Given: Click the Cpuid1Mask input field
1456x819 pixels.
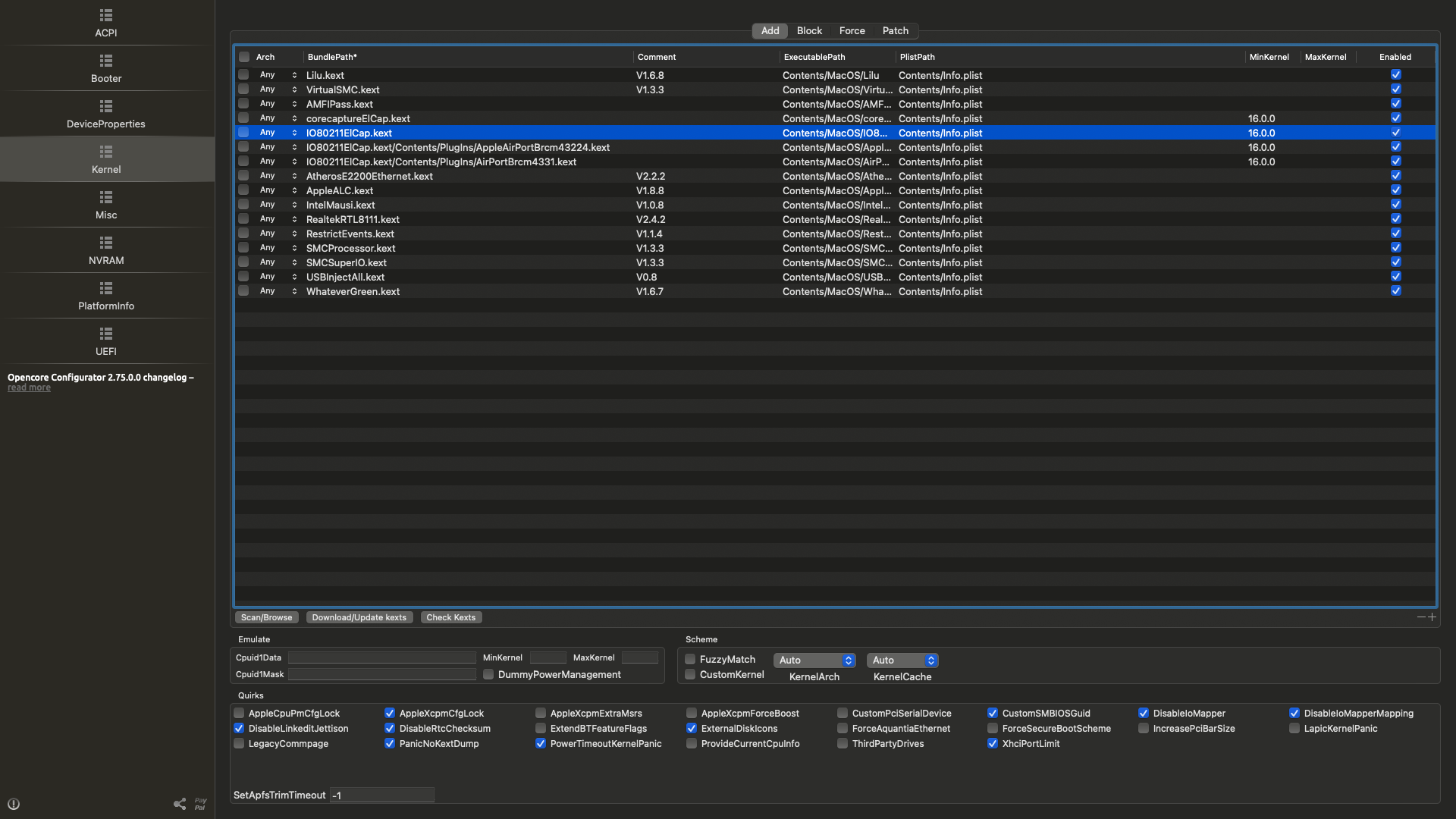Looking at the screenshot, I should click(x=382, y=674).
